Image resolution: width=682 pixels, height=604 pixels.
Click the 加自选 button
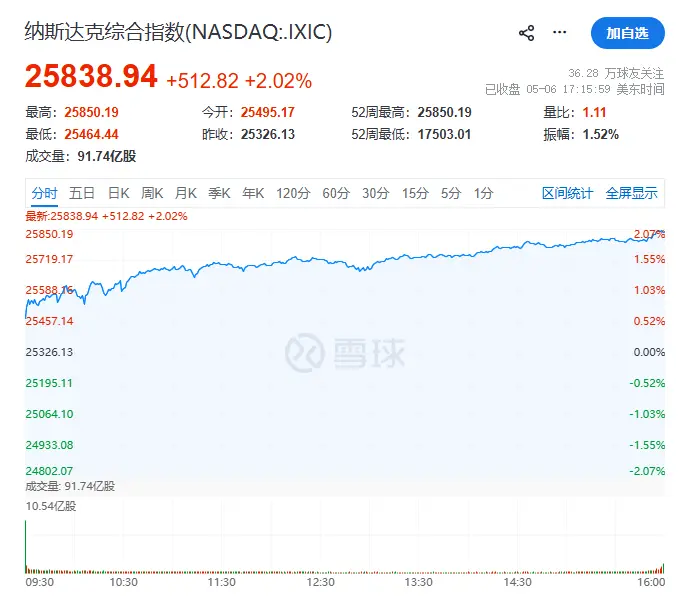click(x=628, y=33)
